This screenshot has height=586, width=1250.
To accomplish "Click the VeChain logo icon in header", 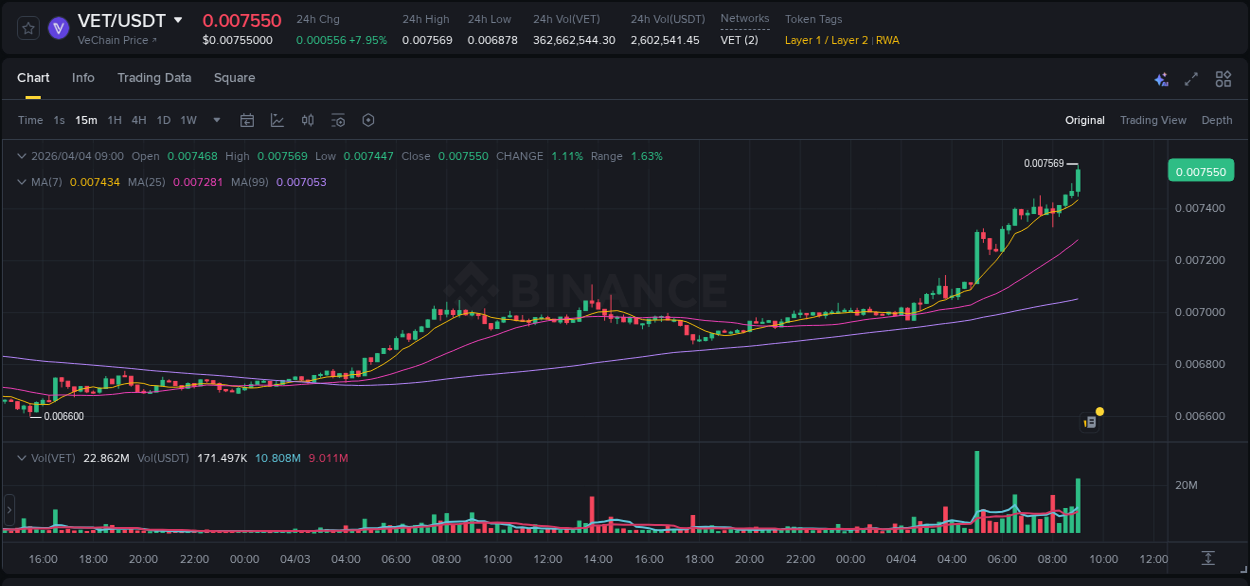I will pyautogui.click(x=58, y=29).
